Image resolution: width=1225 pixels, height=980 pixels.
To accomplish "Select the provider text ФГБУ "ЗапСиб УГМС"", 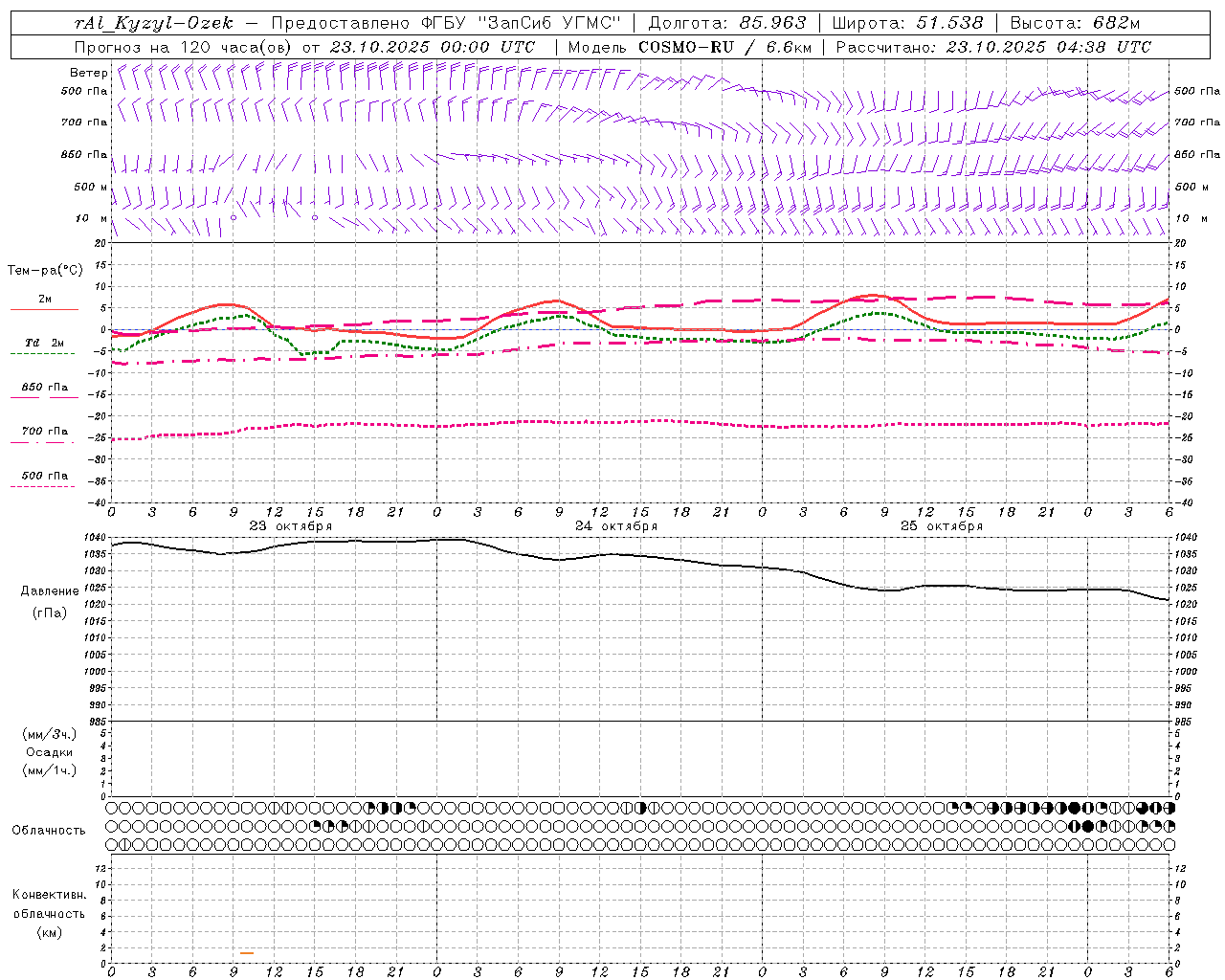I will pyautogui.click(x=522, y=23).
